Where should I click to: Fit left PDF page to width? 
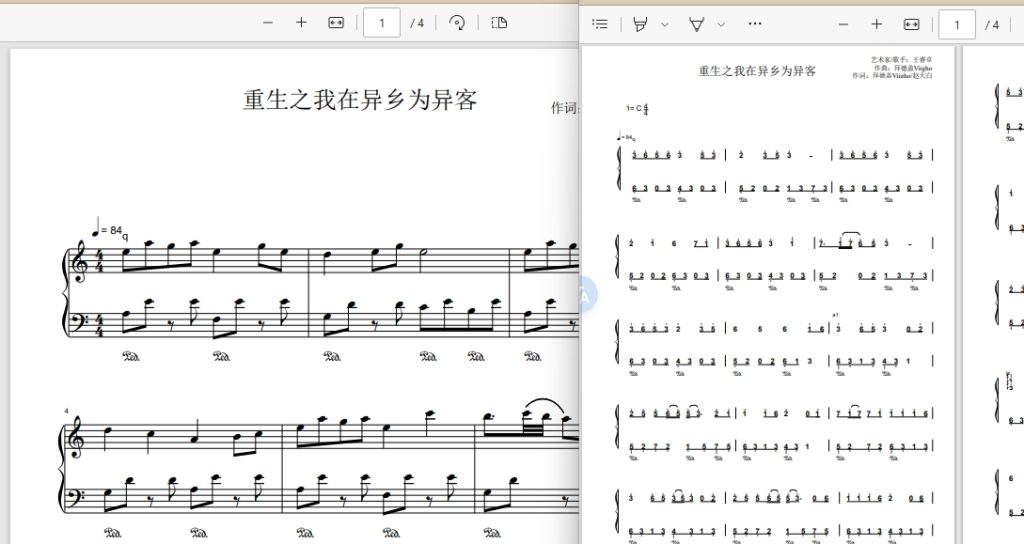tap(336, 23)
